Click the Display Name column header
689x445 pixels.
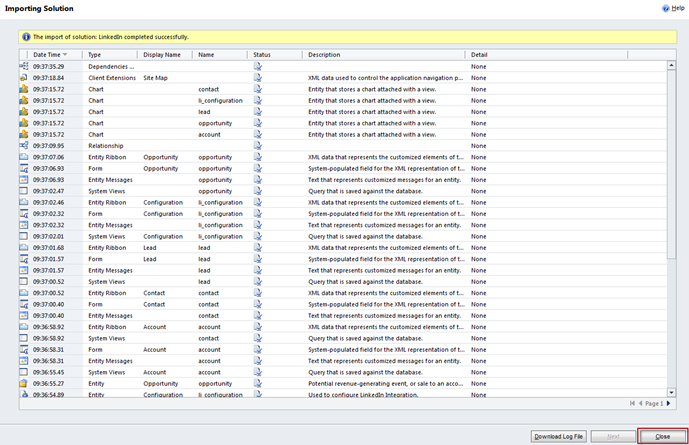[x=165, y=54]
